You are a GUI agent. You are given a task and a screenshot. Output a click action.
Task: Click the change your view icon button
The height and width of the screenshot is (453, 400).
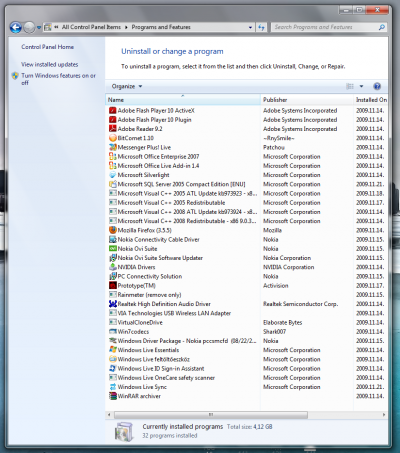point(350,86)
